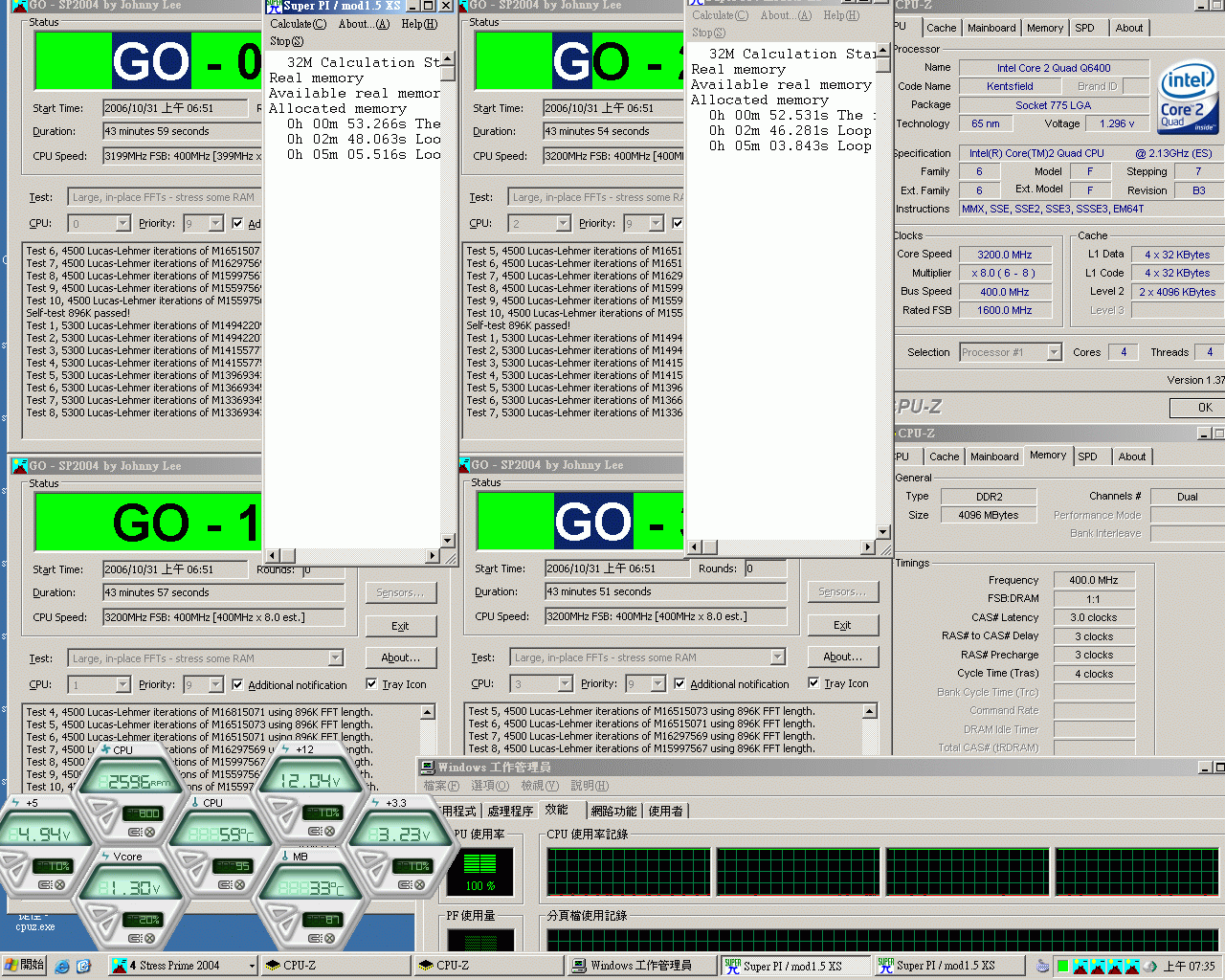
Task: Open Help menu in active Super PI window
Action: click(x=419, y=24)
